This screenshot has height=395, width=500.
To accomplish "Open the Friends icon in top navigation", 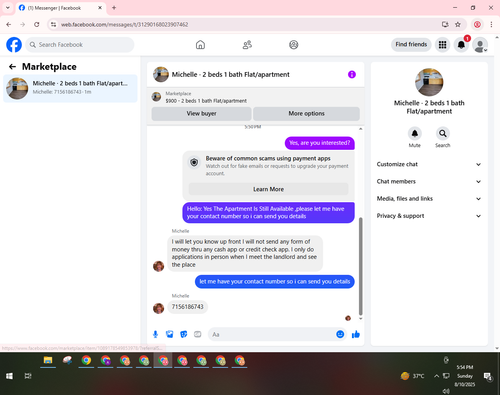I will point(247,45).
